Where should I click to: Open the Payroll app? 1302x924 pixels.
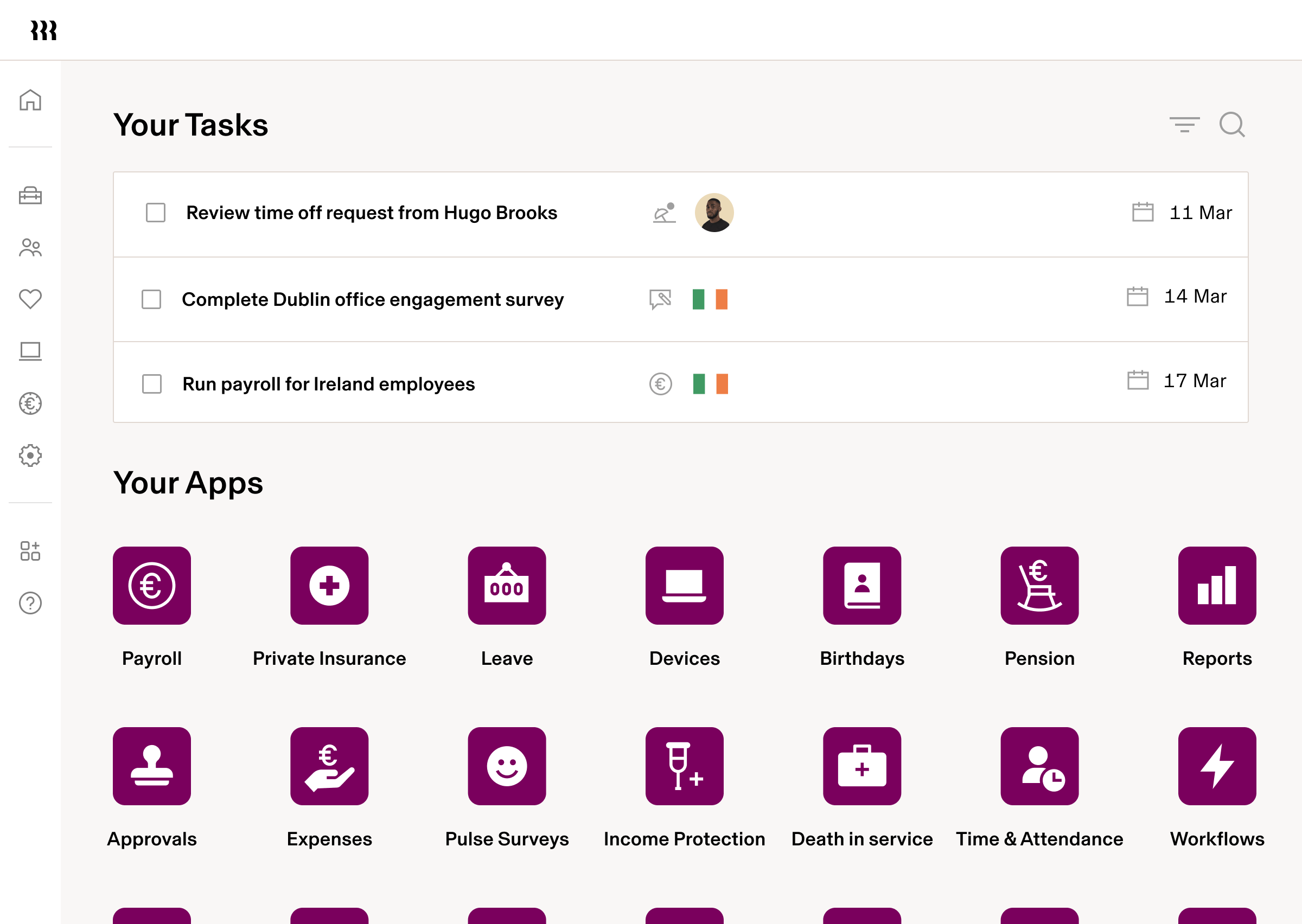click(x=152, y=586)
